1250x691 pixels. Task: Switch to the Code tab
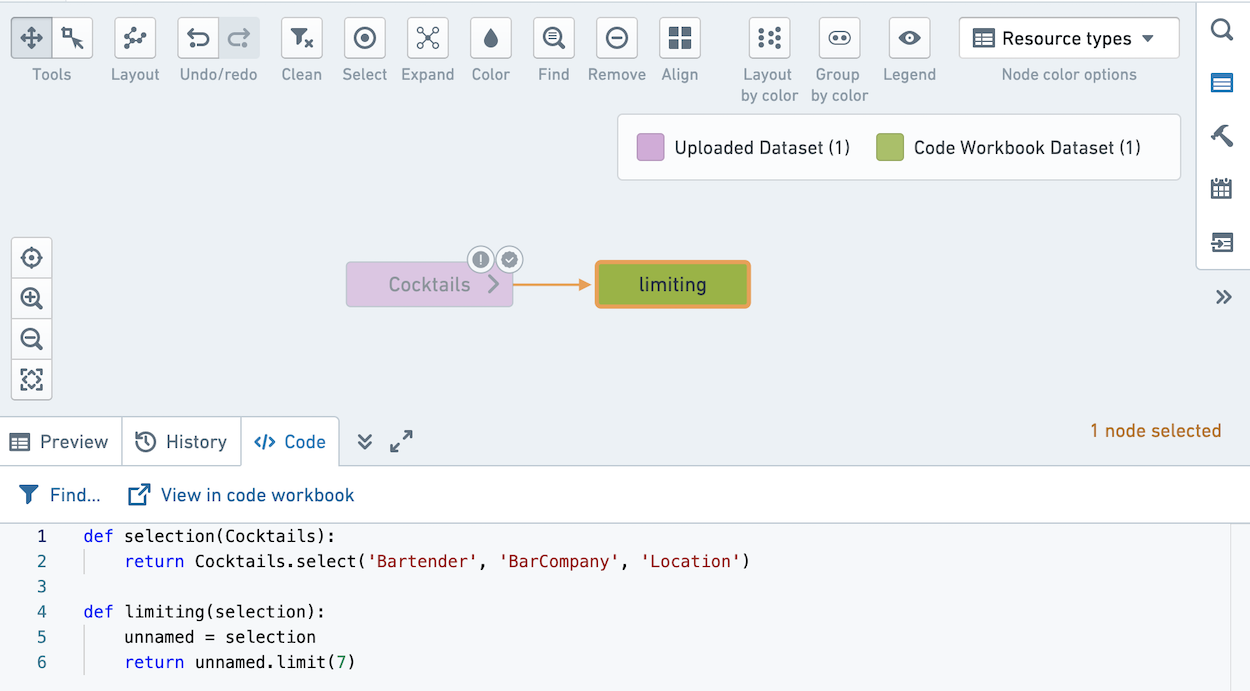point(290,442)
